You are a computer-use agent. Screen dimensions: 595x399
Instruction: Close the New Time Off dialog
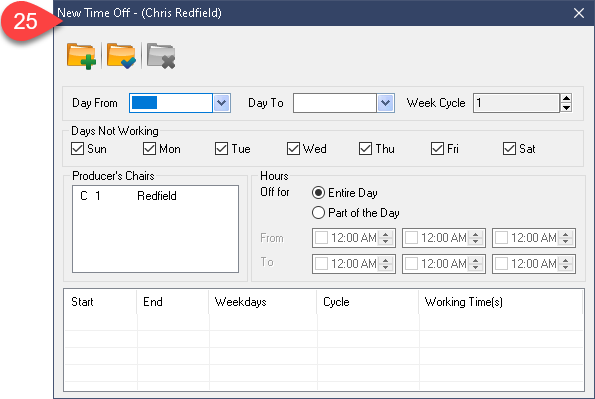[579, 13]
